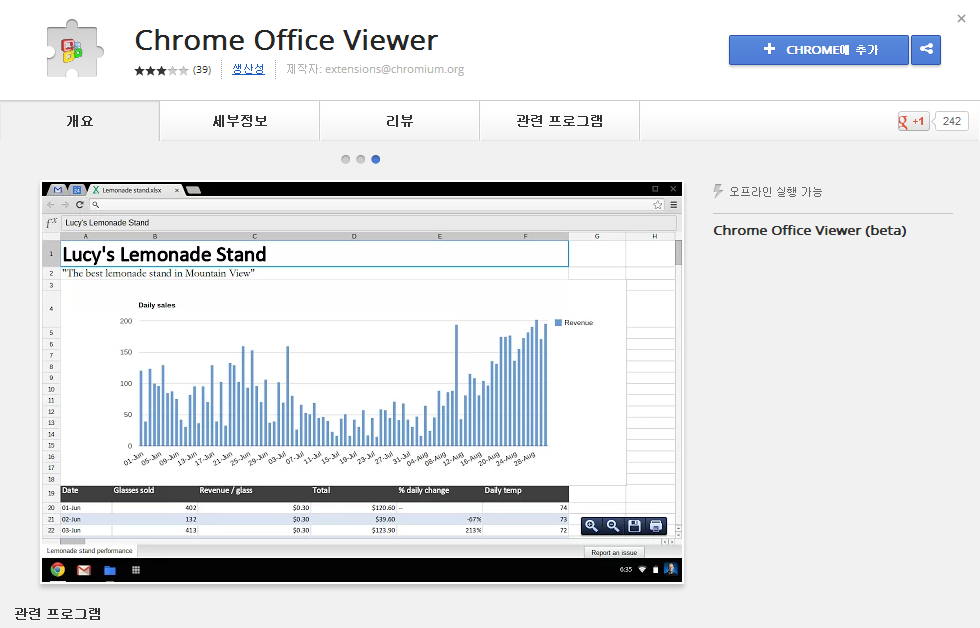
Task: Click the user avatar on shelf
Action: point(671,569)
